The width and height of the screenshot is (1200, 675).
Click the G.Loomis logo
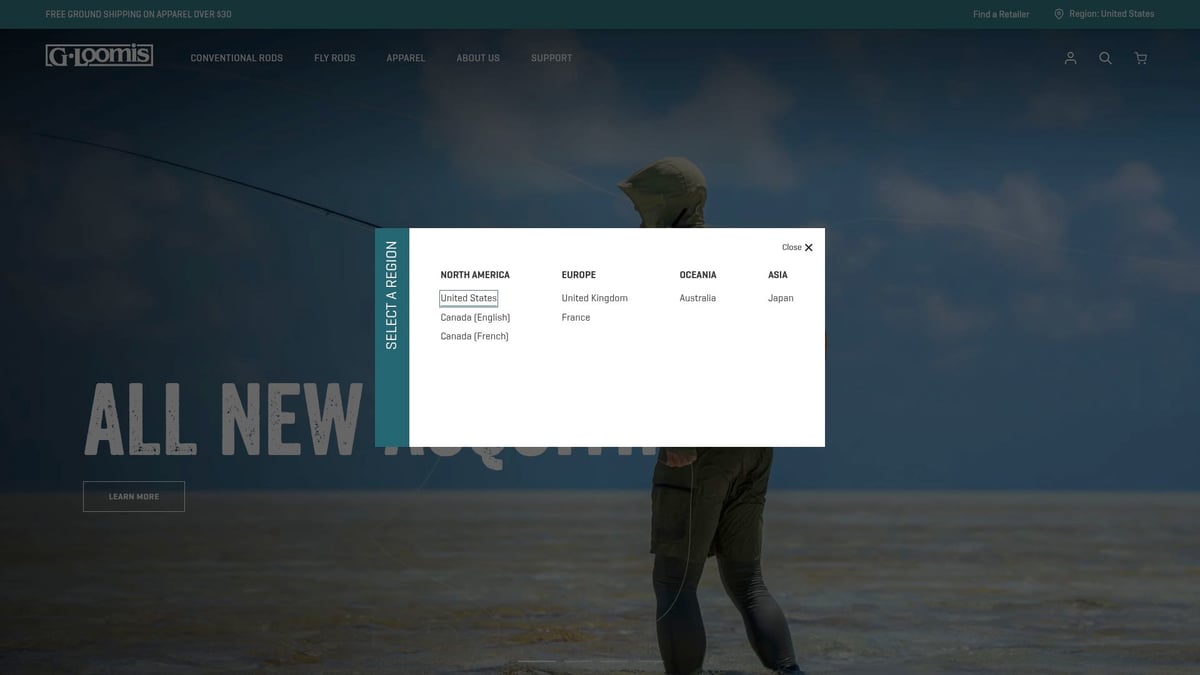(x=99, y=54)
